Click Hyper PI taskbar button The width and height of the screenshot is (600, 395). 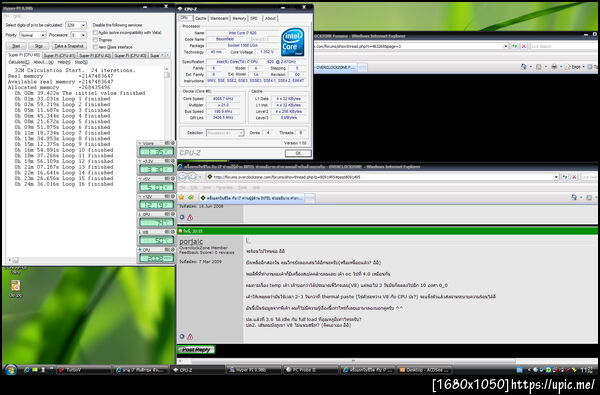coord(254,370)
